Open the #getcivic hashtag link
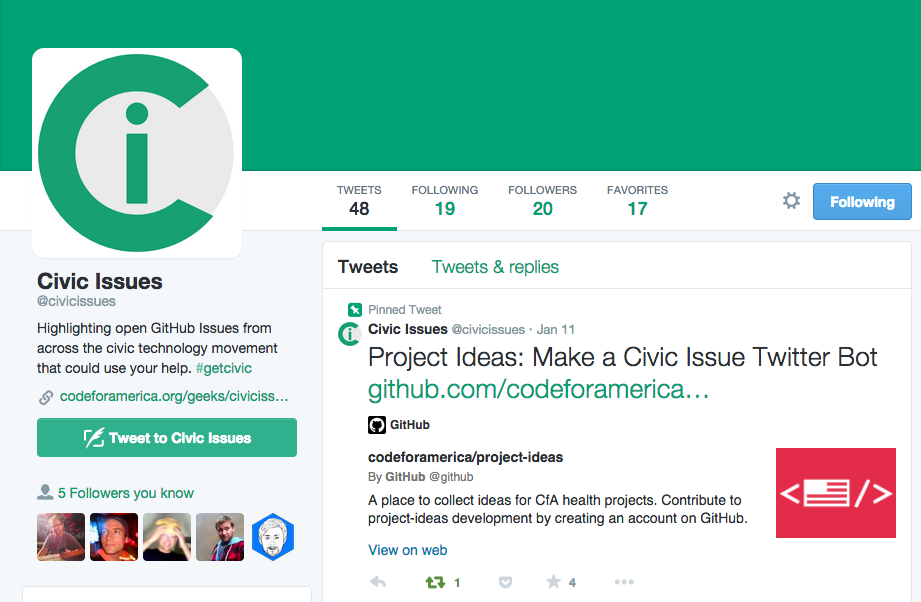This screenshot has height=602, width=921. click(x=224, y=368)
